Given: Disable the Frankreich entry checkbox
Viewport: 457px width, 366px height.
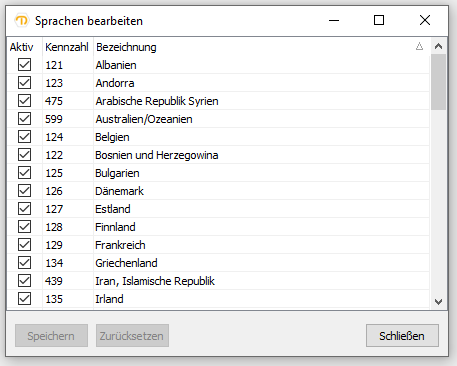Looking at the screenshot, I should [x=24, y=245].
